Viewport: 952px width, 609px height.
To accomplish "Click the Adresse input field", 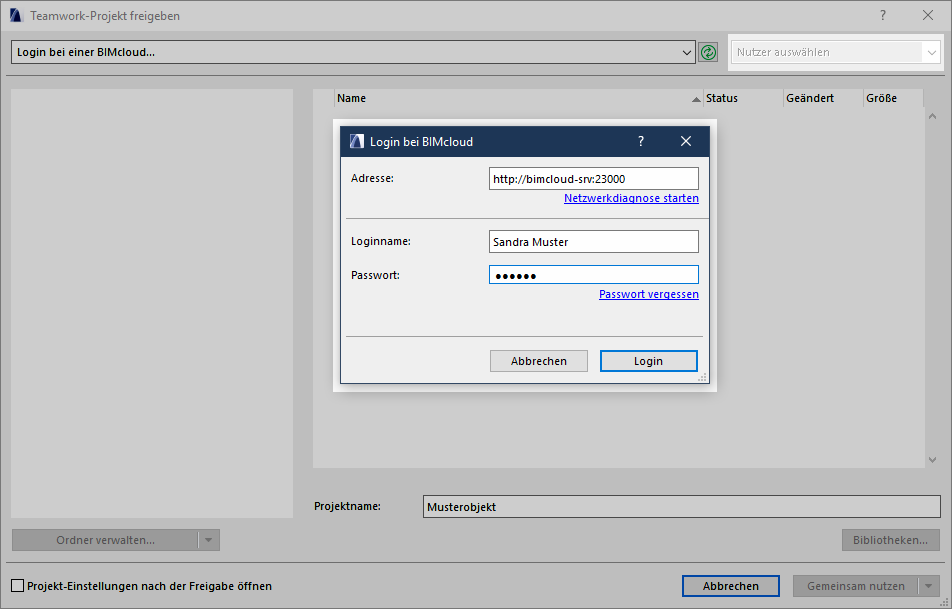I will tap(594, 179).
